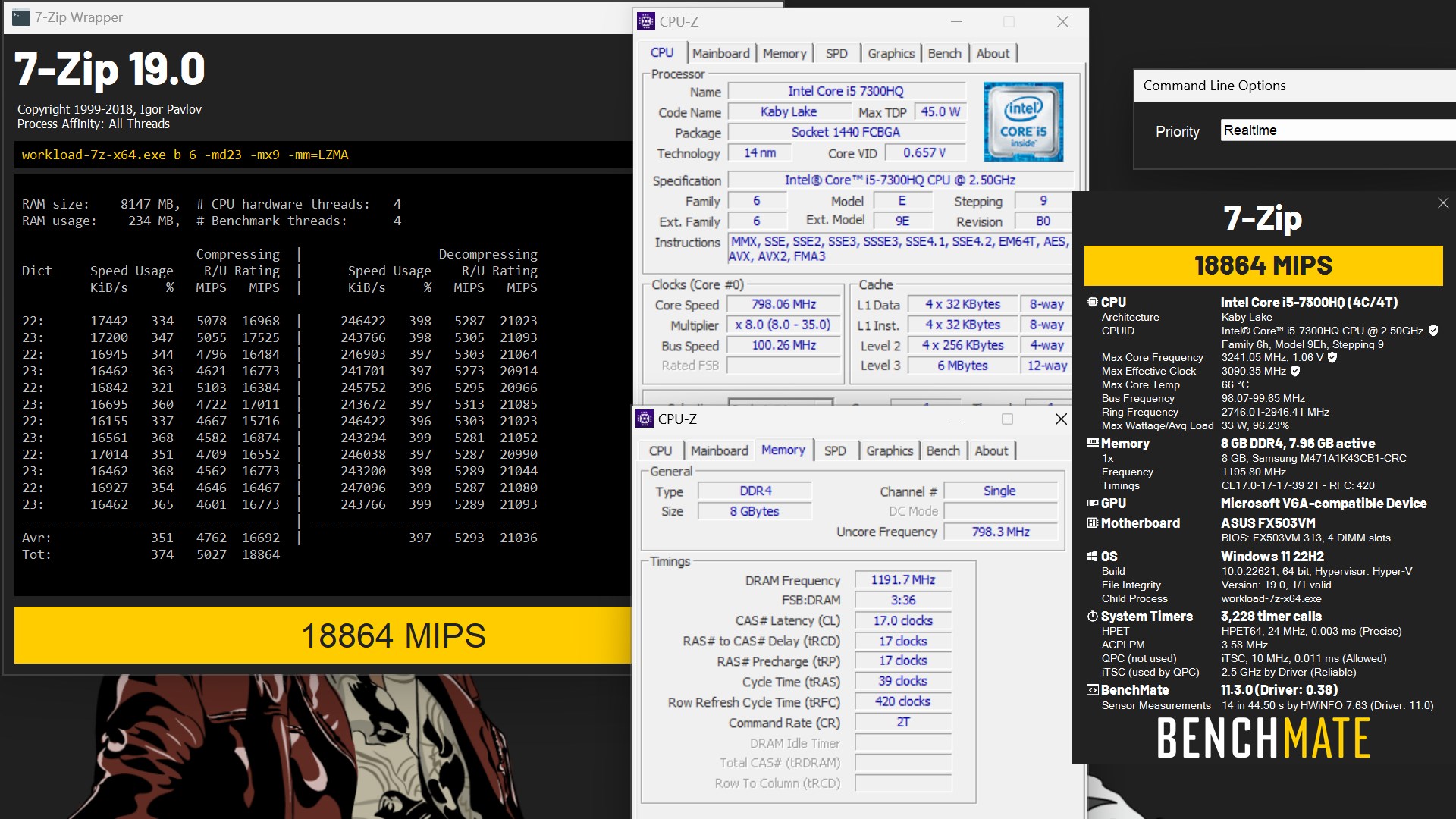
Task: Click the System Timers clock icon
Action: 1093,616
